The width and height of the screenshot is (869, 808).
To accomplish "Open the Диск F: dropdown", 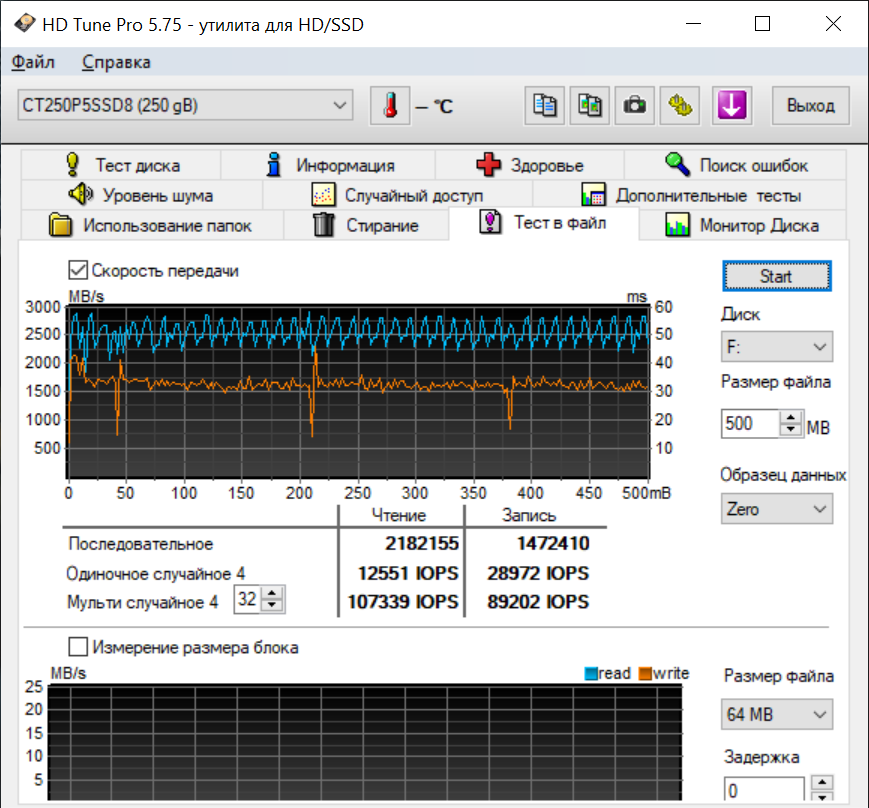I will (776, 347).
